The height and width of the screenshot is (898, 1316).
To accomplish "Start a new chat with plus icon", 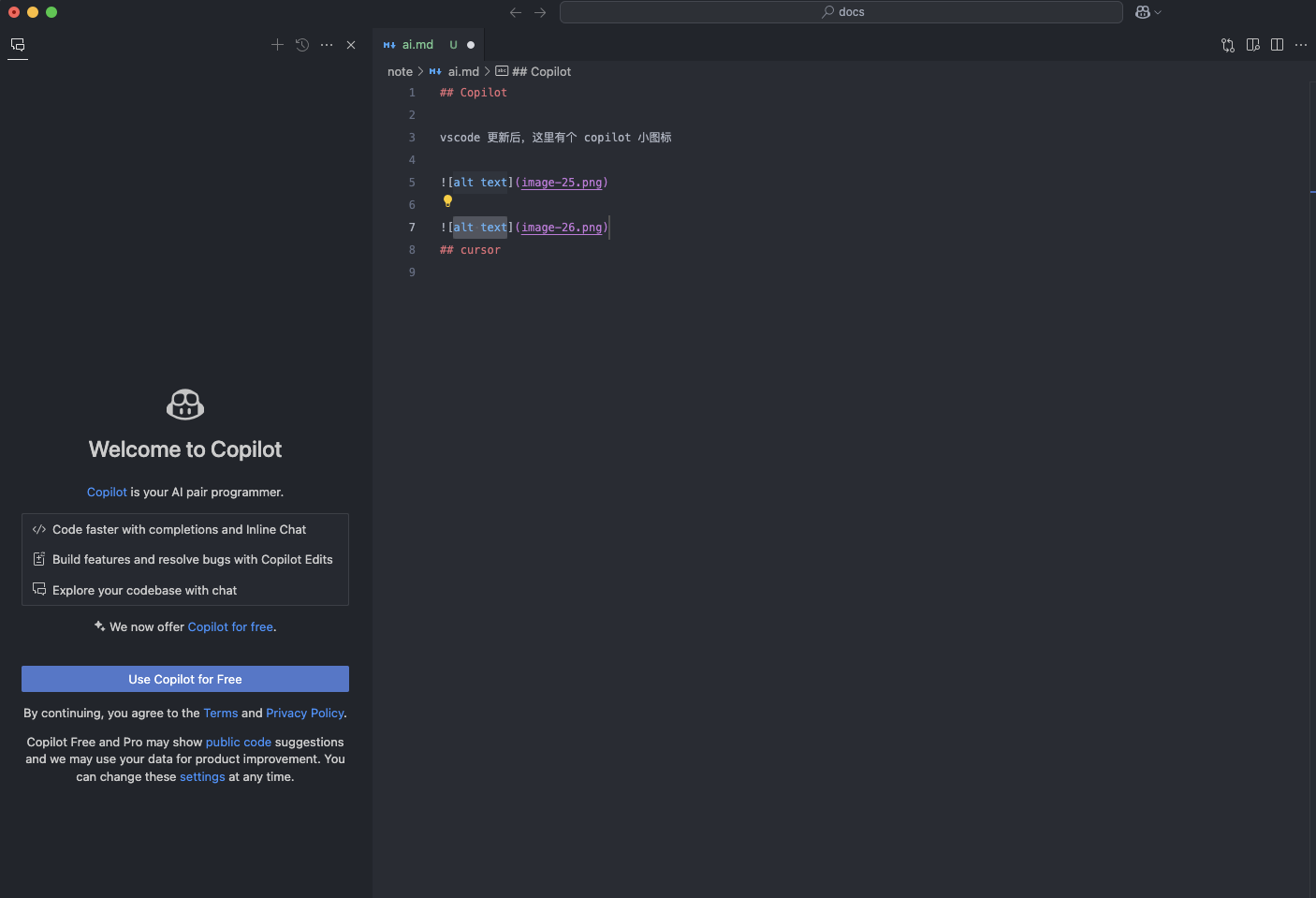I will click(x=277, y=45).
